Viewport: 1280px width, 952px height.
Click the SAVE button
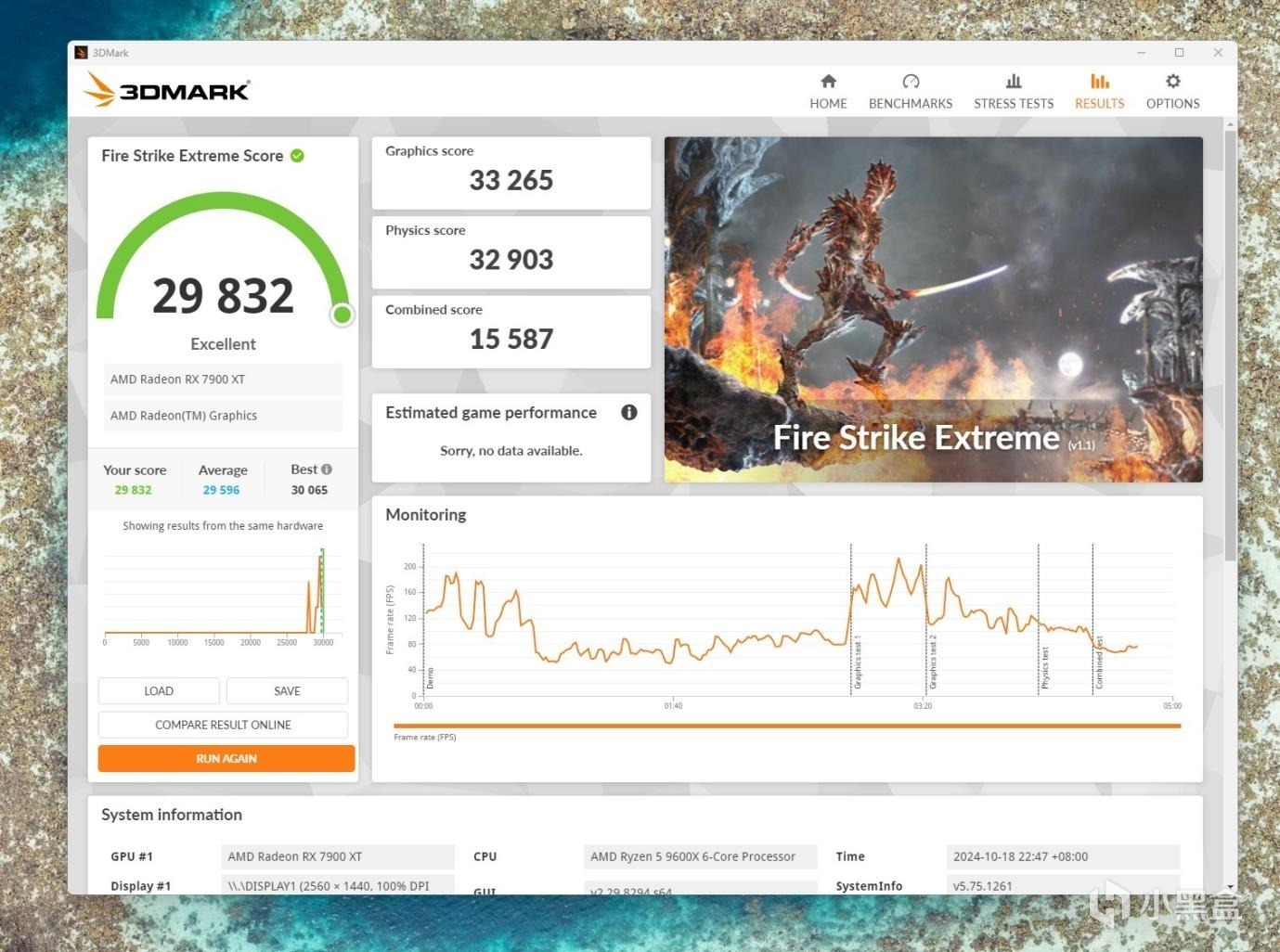coord(287,691)
